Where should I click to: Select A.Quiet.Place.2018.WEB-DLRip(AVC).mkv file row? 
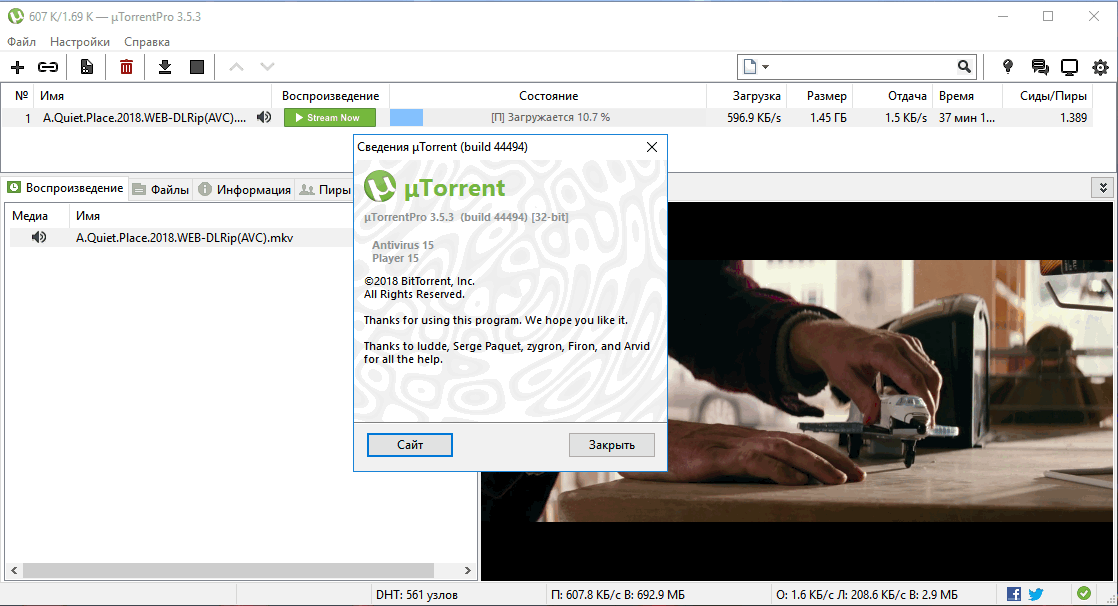click(185, 237)
